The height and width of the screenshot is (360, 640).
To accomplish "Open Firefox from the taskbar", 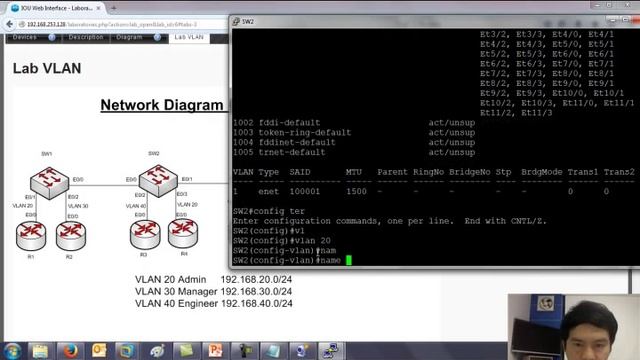I will pos(70,351).
